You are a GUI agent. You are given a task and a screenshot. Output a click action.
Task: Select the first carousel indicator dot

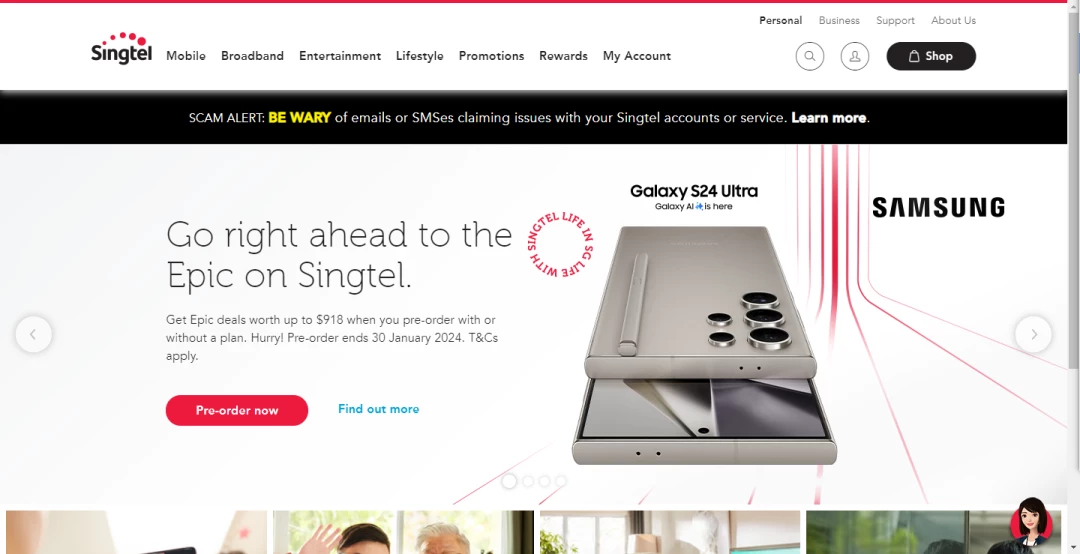click(509, 481)
